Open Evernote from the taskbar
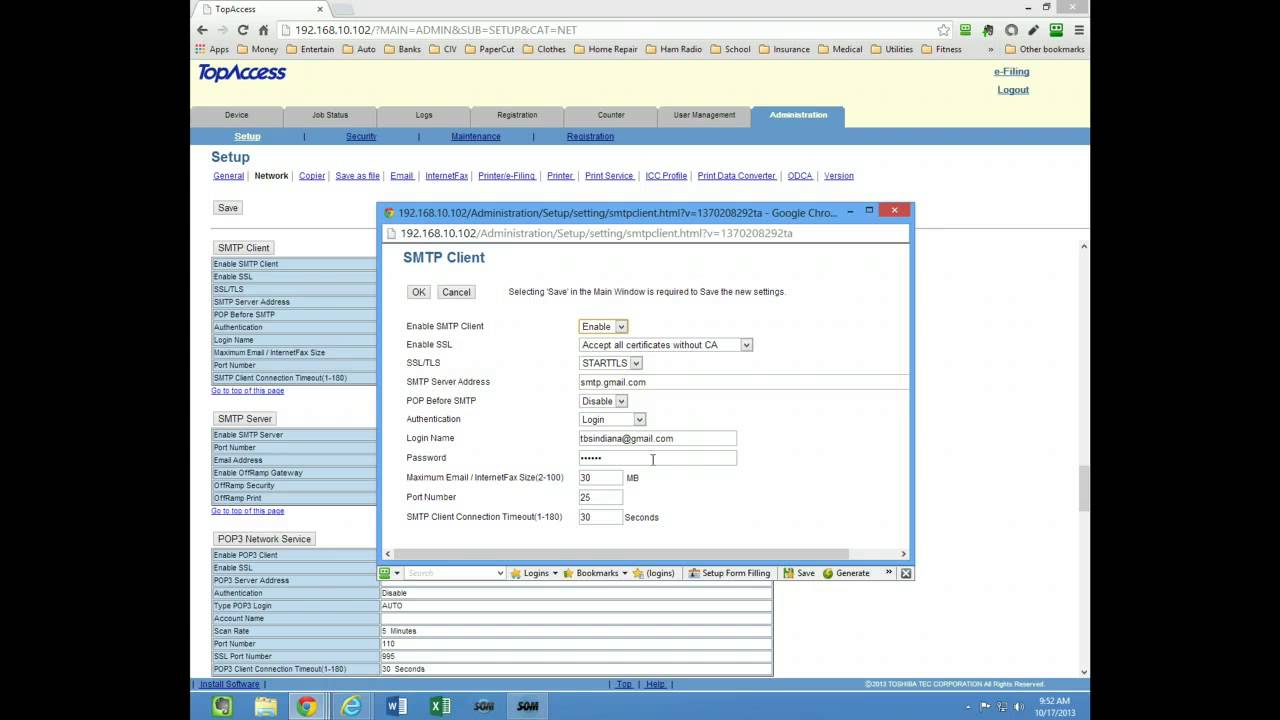 pyautogui.click(x=222, y=706)
